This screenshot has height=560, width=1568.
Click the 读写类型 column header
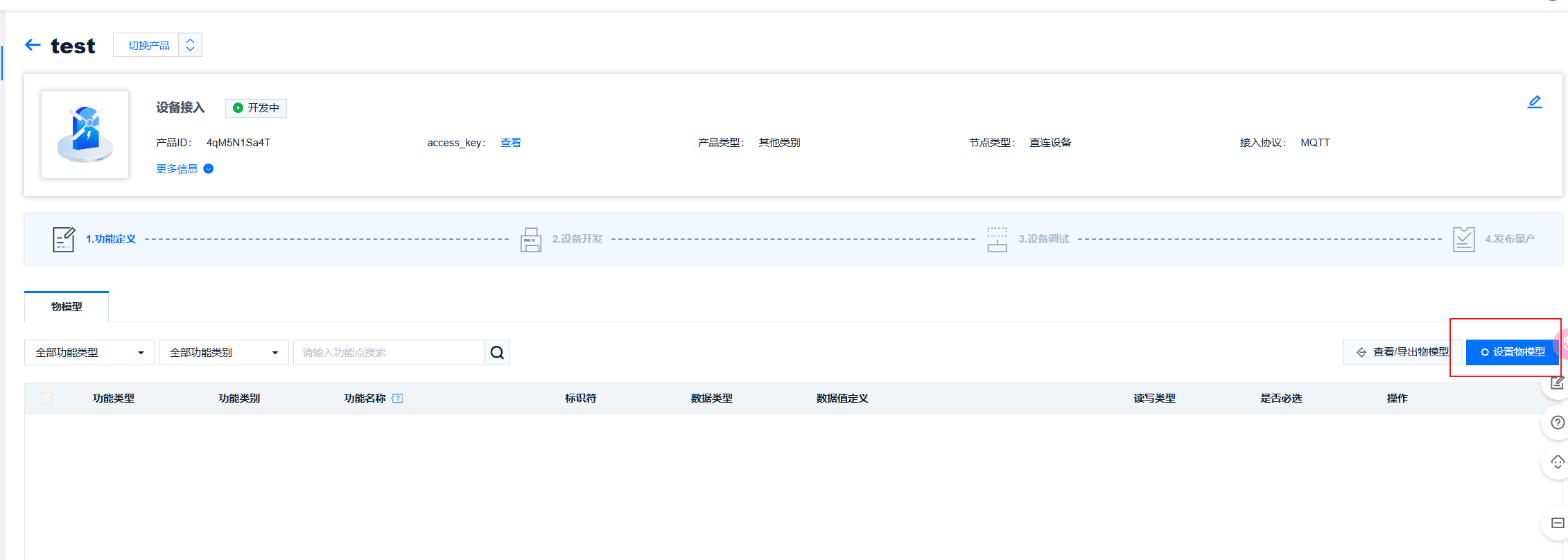1155,399
